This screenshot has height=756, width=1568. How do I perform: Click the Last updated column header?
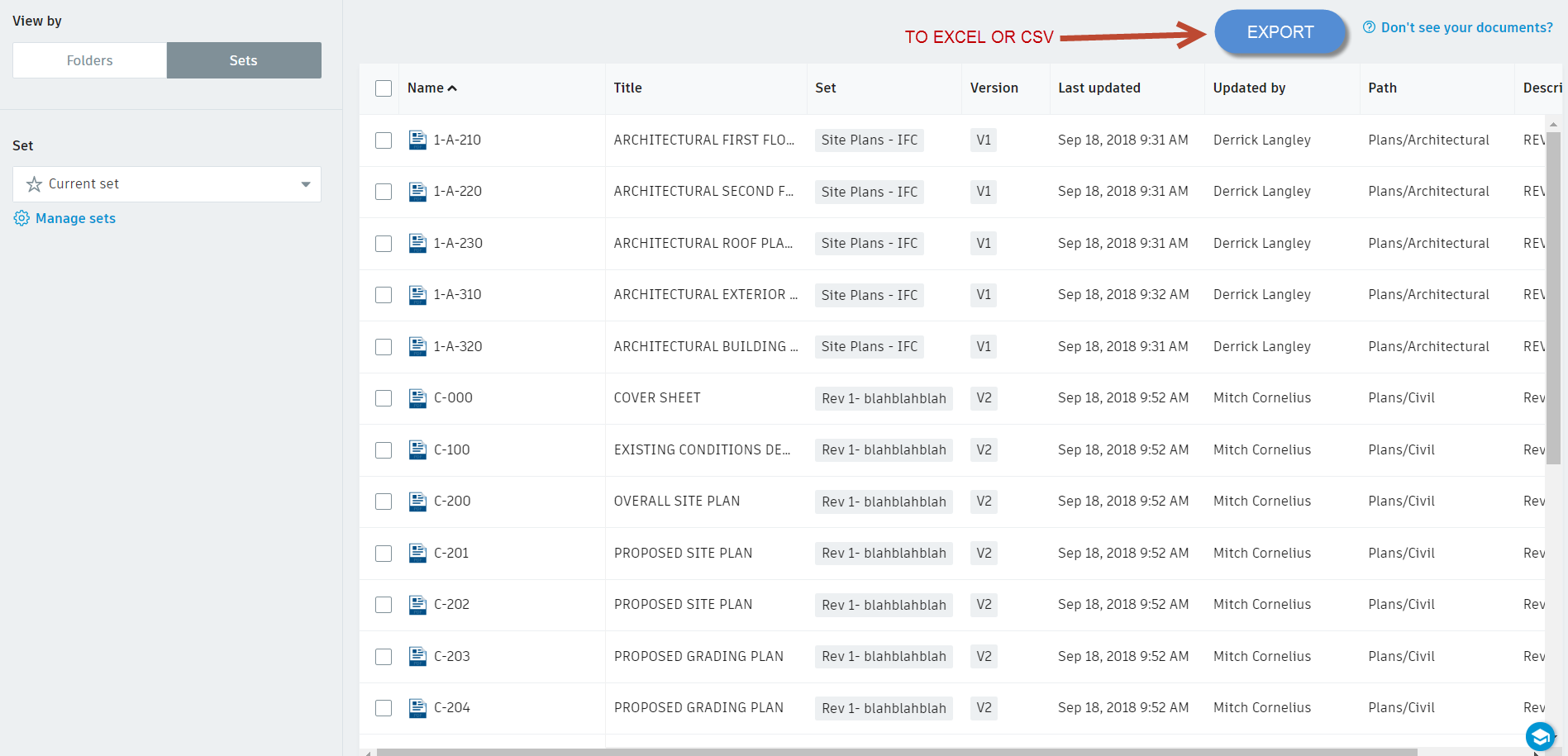coord(1099,88)
